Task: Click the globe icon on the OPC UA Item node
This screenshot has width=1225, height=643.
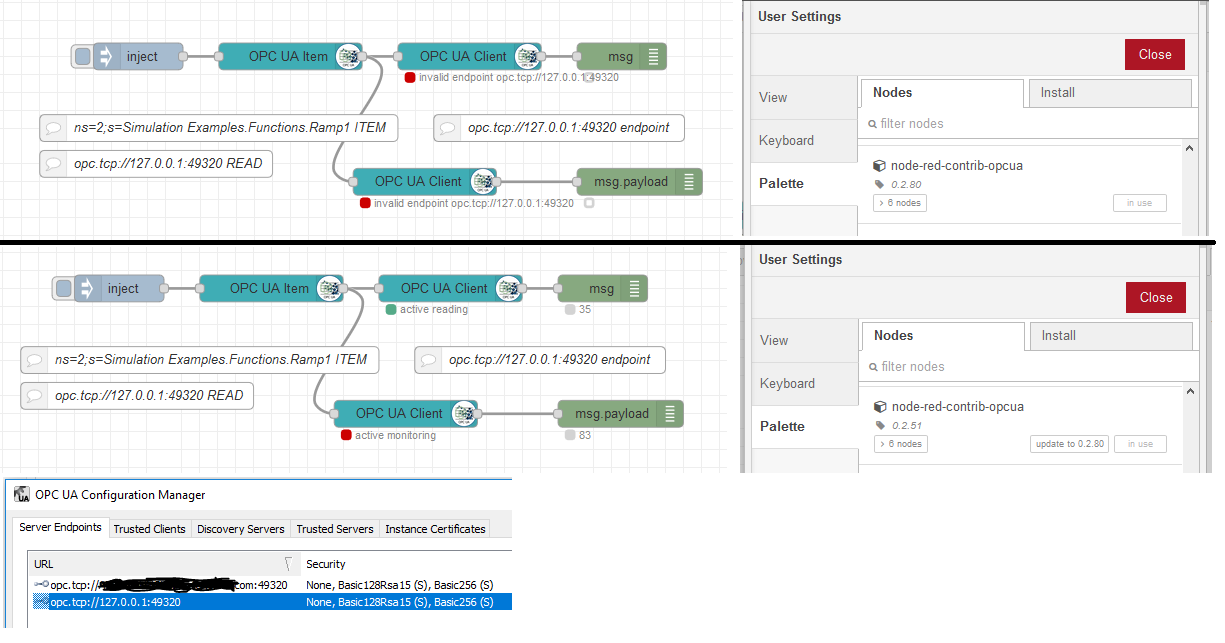Action: pos(348,57)
